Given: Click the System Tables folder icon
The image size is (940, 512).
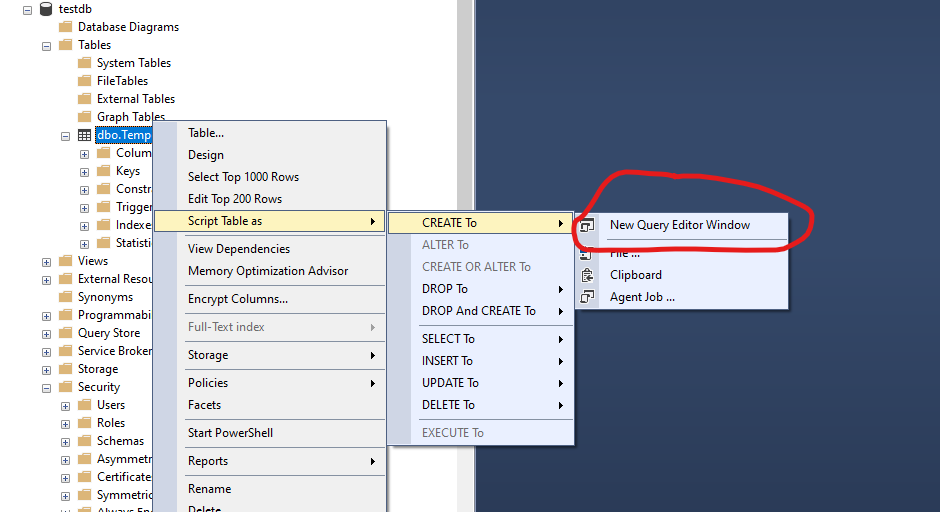Looking at the screenshot, I should coord(84,63).
